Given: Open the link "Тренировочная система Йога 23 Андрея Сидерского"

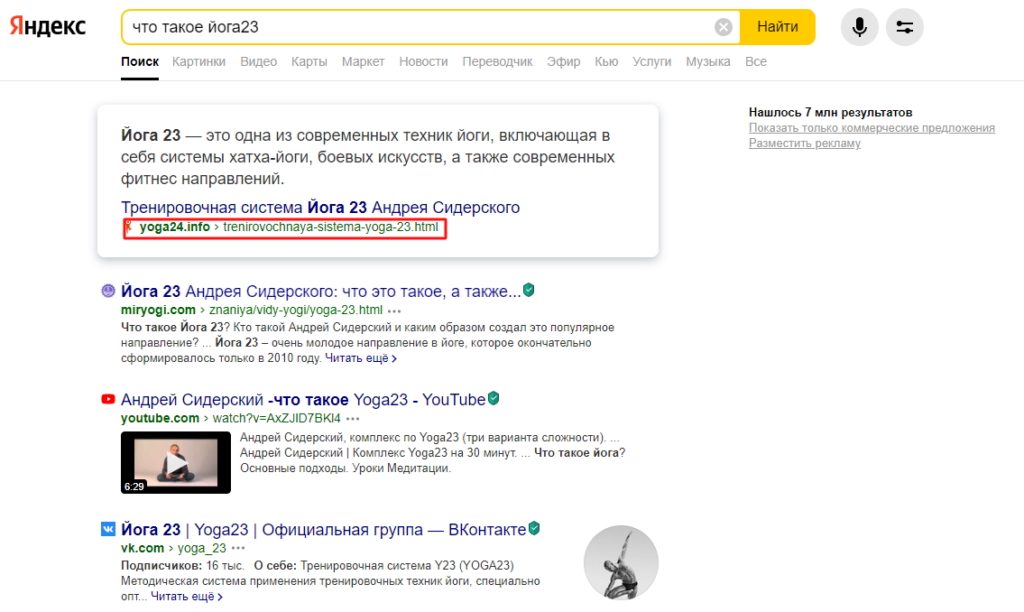Looking at the screenshot, I should click(320, 207).
